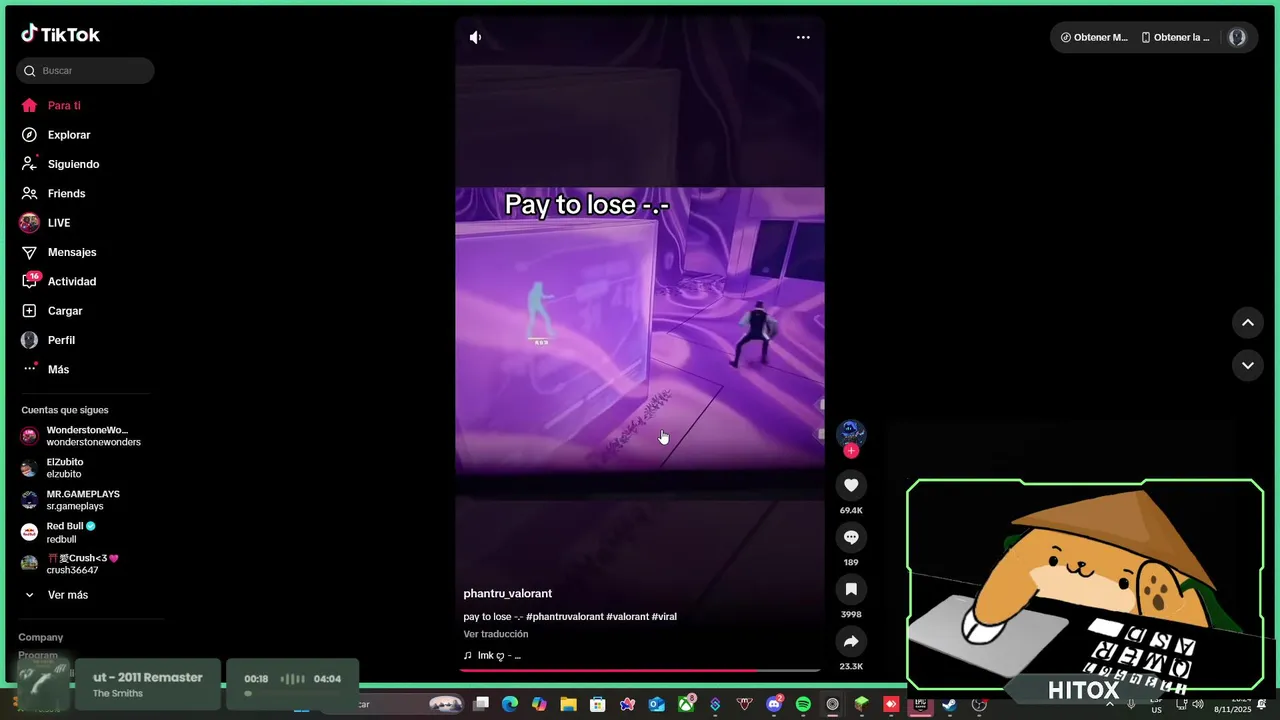
Task: Save video with bookmark icon
Action: coord(851,589)
